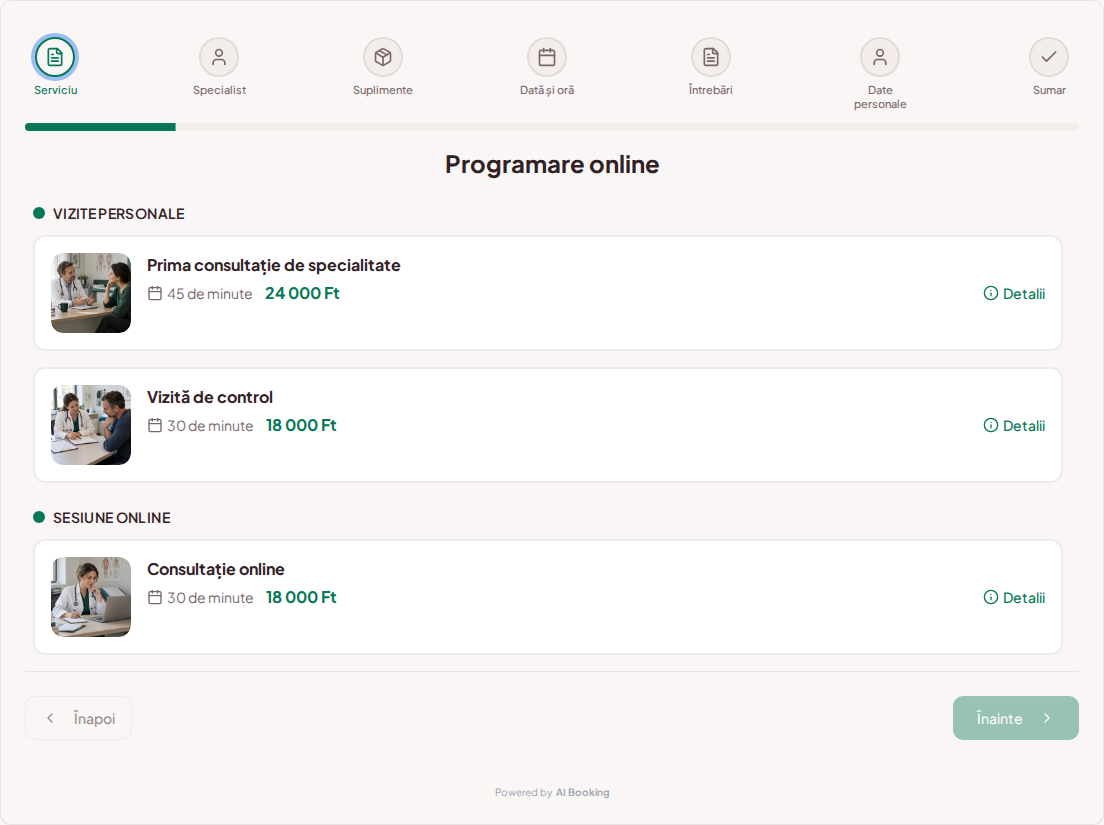Choose the Vizită de control title
This screenshot has height=825, width=1104.
tap(210, 397)
